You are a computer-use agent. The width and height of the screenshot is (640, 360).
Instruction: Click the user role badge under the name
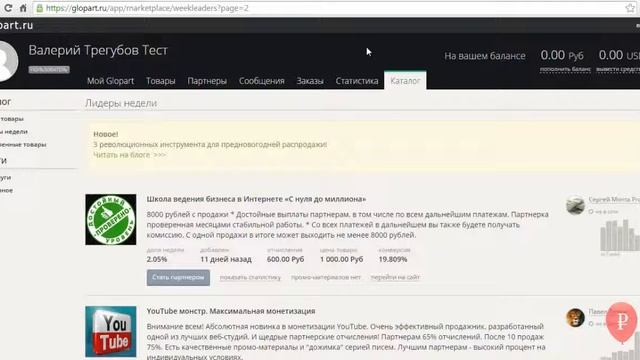49,70
